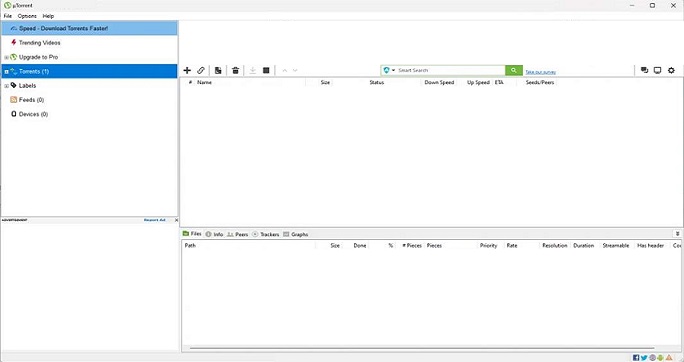Add torrent from URL using link icon
This screenshot has height=362, width=684.
pyautogui.click(x=201, y=70)
